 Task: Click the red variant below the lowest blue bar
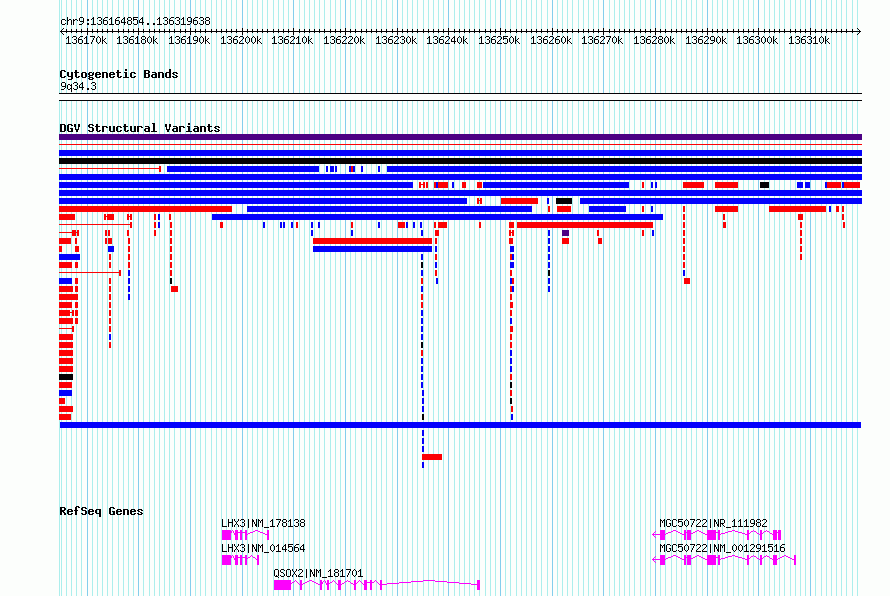tap(432, 457)
